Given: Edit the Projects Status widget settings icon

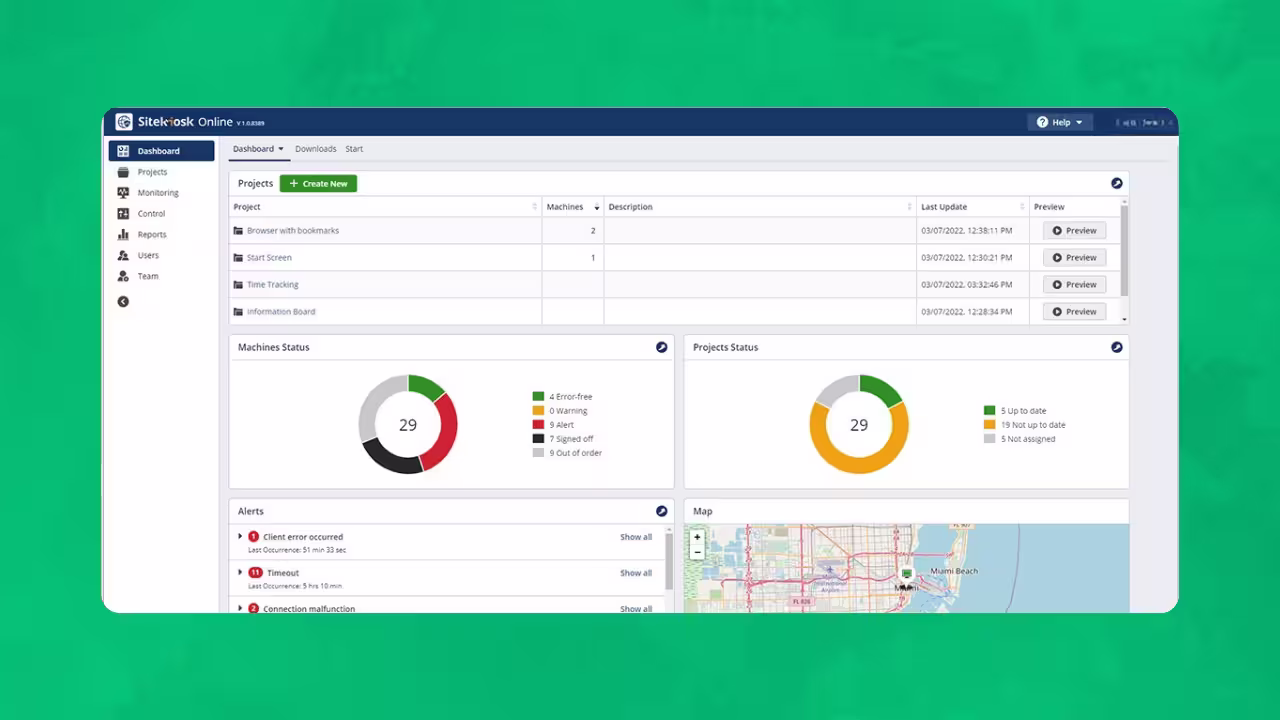Looking at the screenshot, I should (x=1117, y=347).
